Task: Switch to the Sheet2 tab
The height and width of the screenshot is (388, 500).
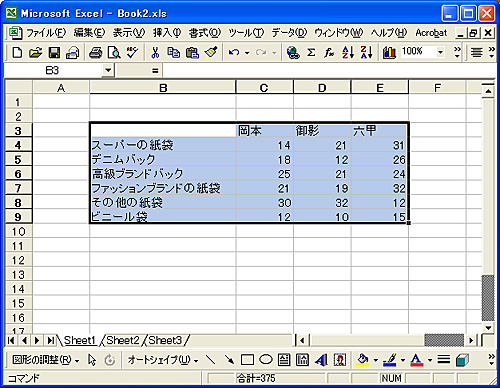Action: pos(123,340)
